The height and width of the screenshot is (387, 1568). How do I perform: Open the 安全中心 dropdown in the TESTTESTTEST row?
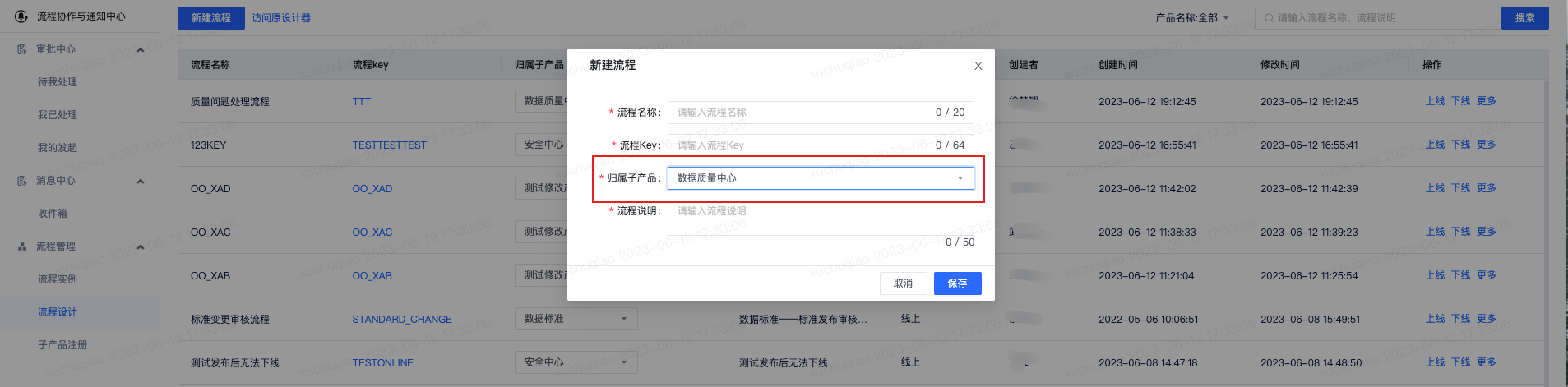click(x=541, y=145)
